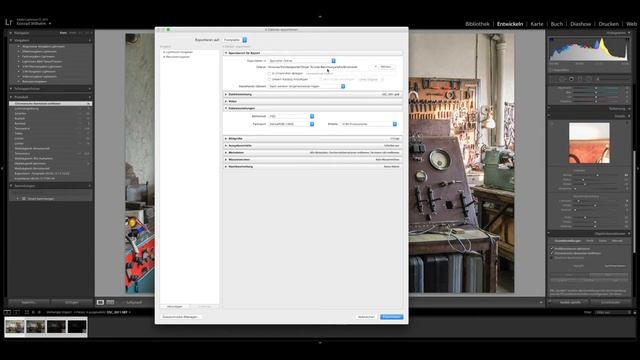Image resolution: width=640 pixels, height=360 pixels.
Task: Click the Lr logo in top left
Action: point(9,22)
